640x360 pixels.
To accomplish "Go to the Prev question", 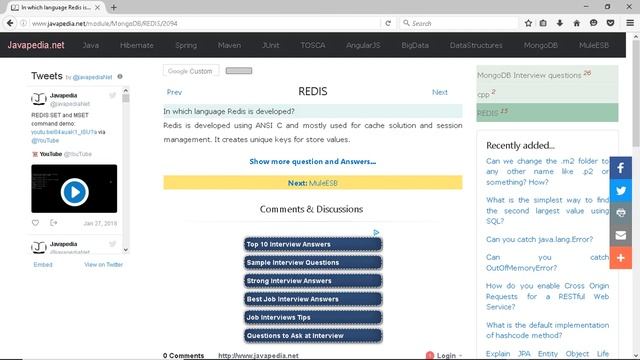I will click(174, 92).
